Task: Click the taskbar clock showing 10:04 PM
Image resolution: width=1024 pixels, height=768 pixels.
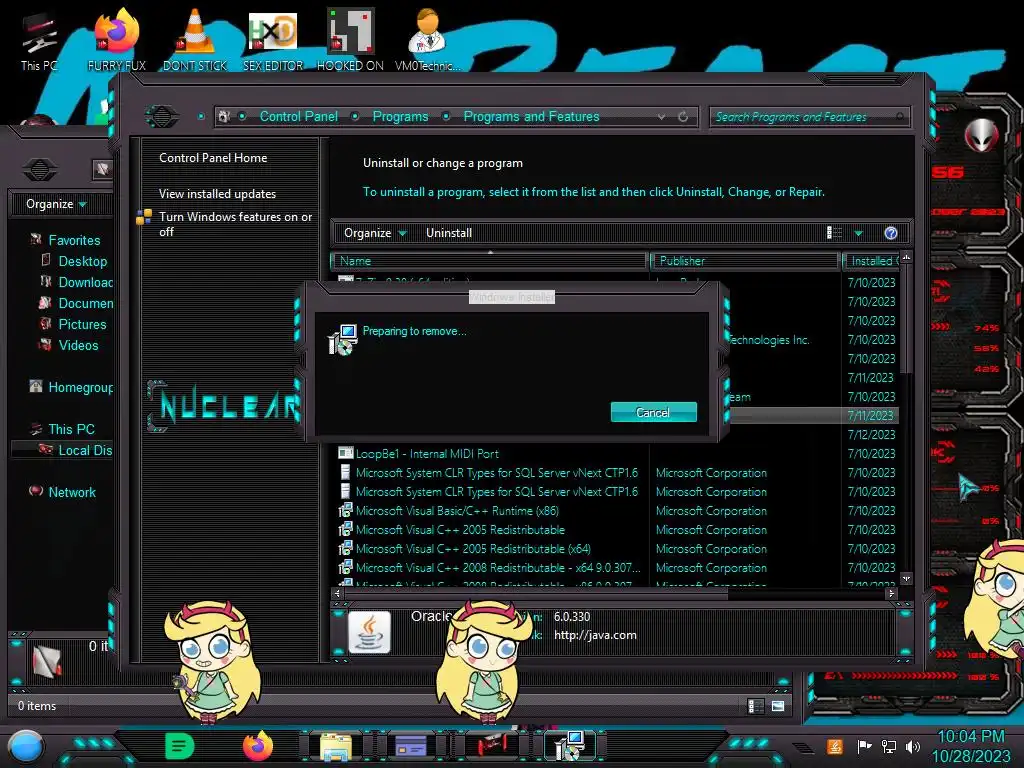Action: tap(970, 746)
